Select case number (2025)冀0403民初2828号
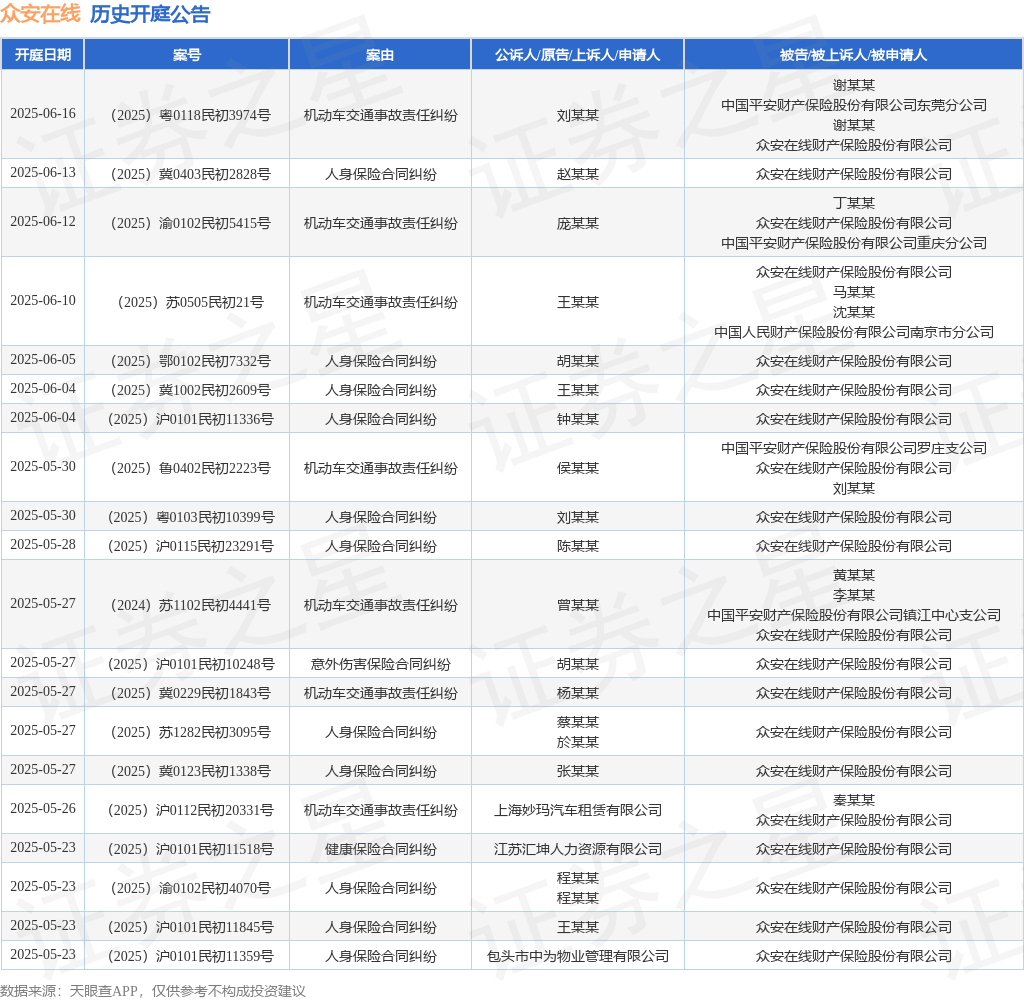Viewport: 1024px width, 1000px height. coord(191,174)
